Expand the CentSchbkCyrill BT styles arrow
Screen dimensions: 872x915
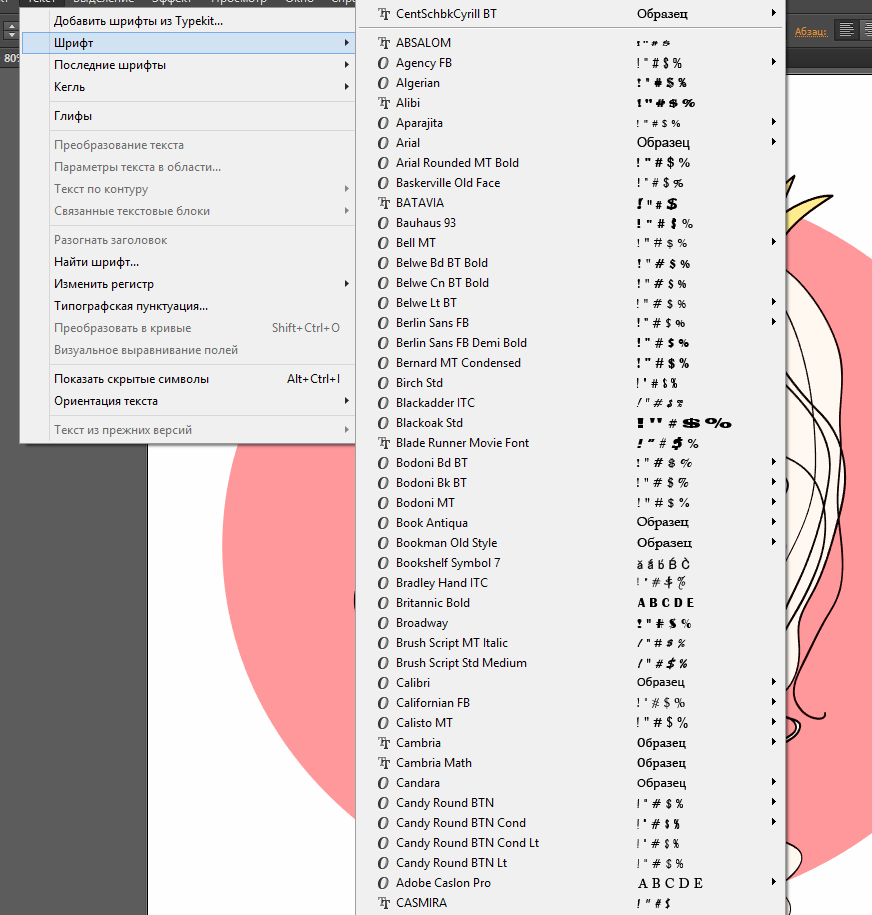[773, 13]
